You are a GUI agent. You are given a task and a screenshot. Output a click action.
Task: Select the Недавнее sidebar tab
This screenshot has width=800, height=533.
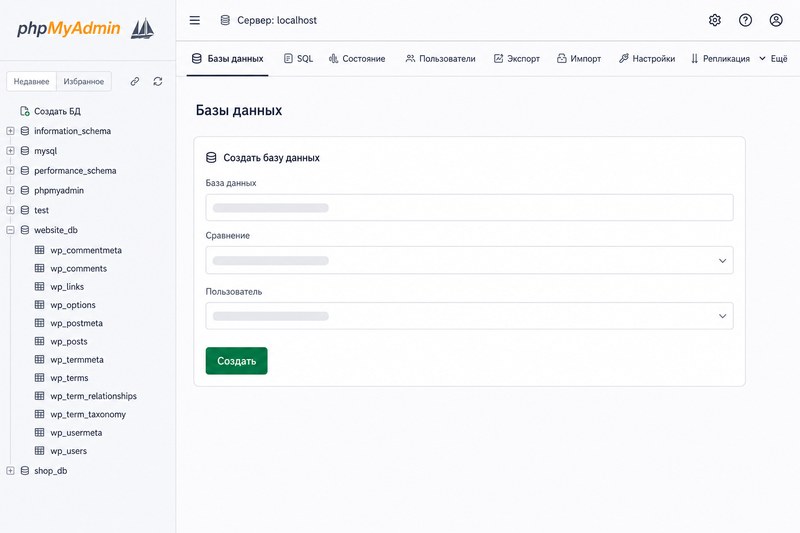[32, 81]
